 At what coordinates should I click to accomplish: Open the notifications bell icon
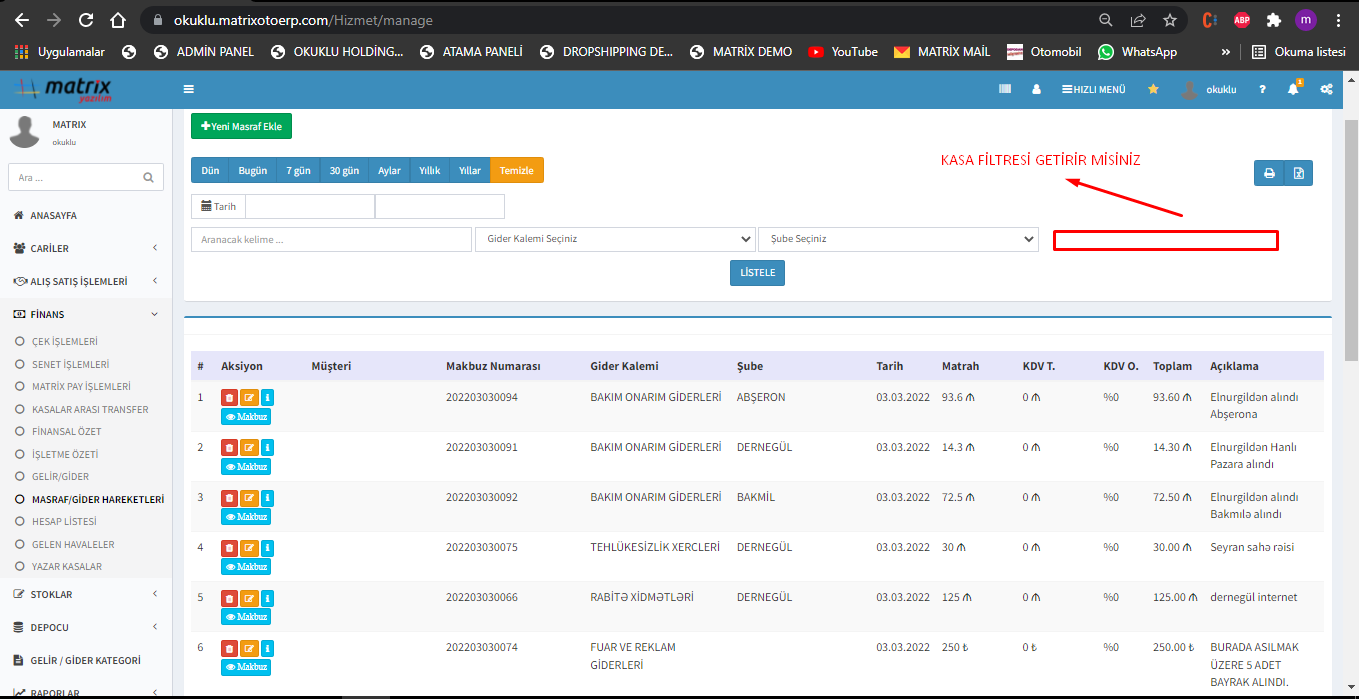tap(1293, 89)
